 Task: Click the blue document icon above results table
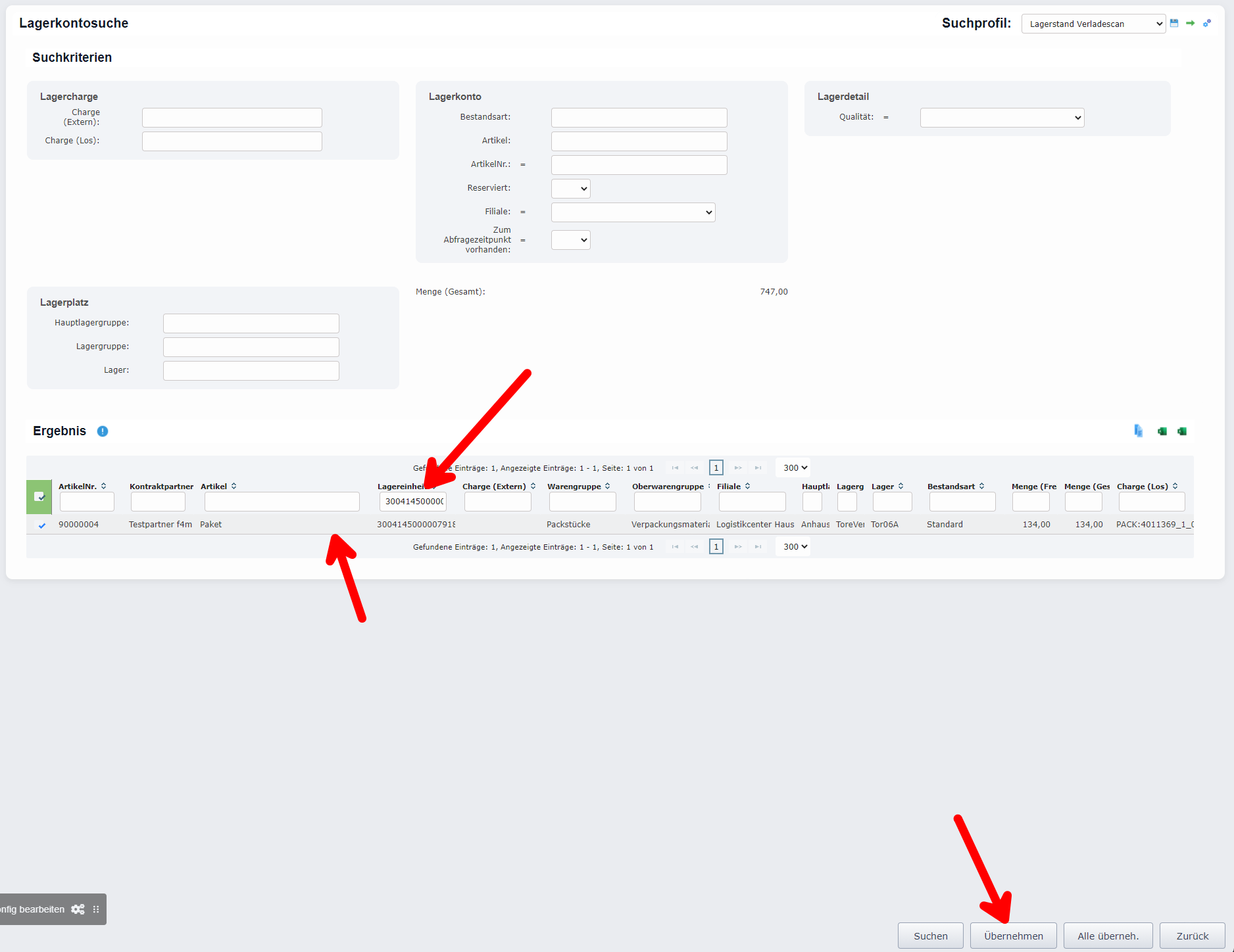coord(1139,431)
